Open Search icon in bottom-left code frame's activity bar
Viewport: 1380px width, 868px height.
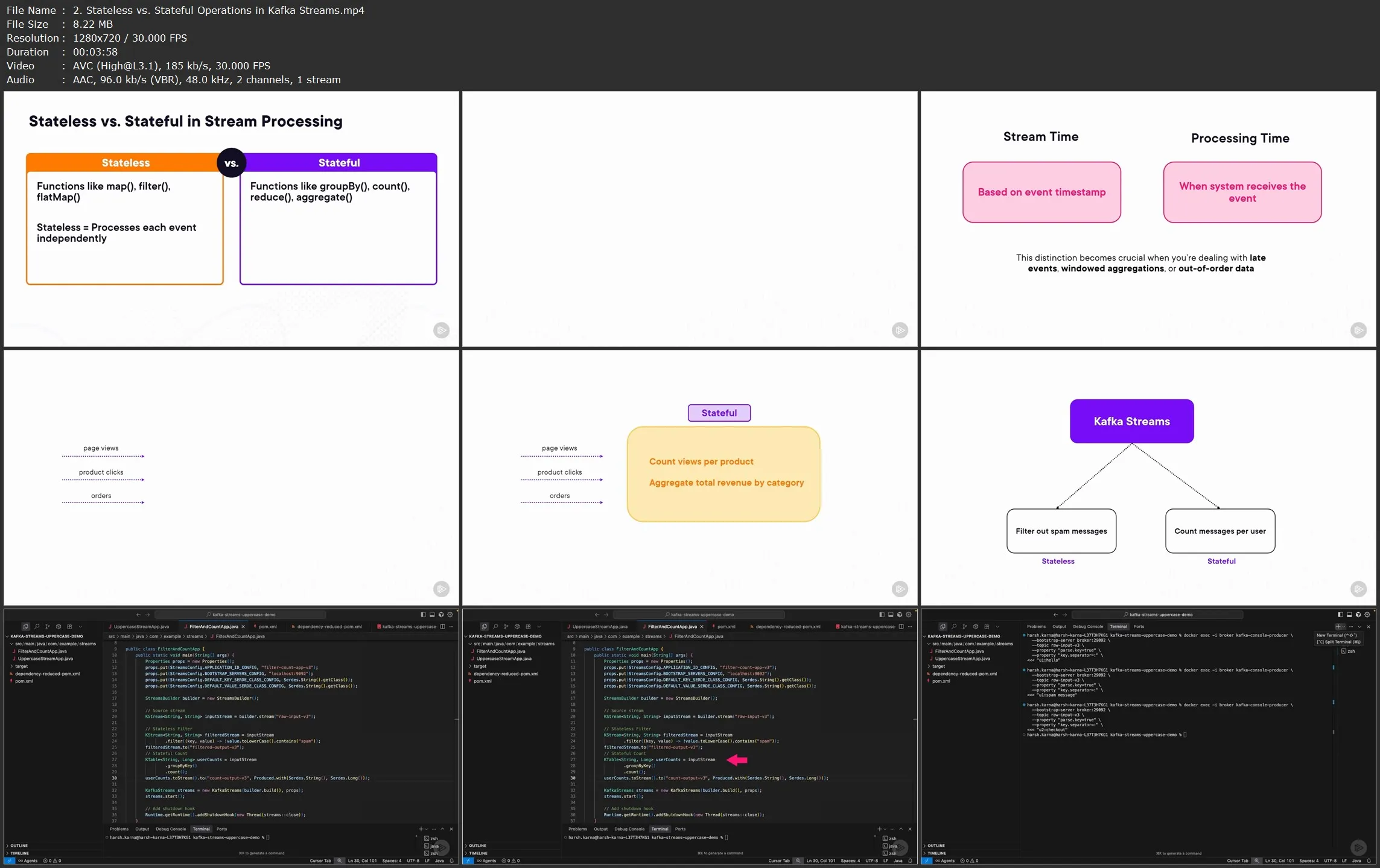tap(37, 627)
